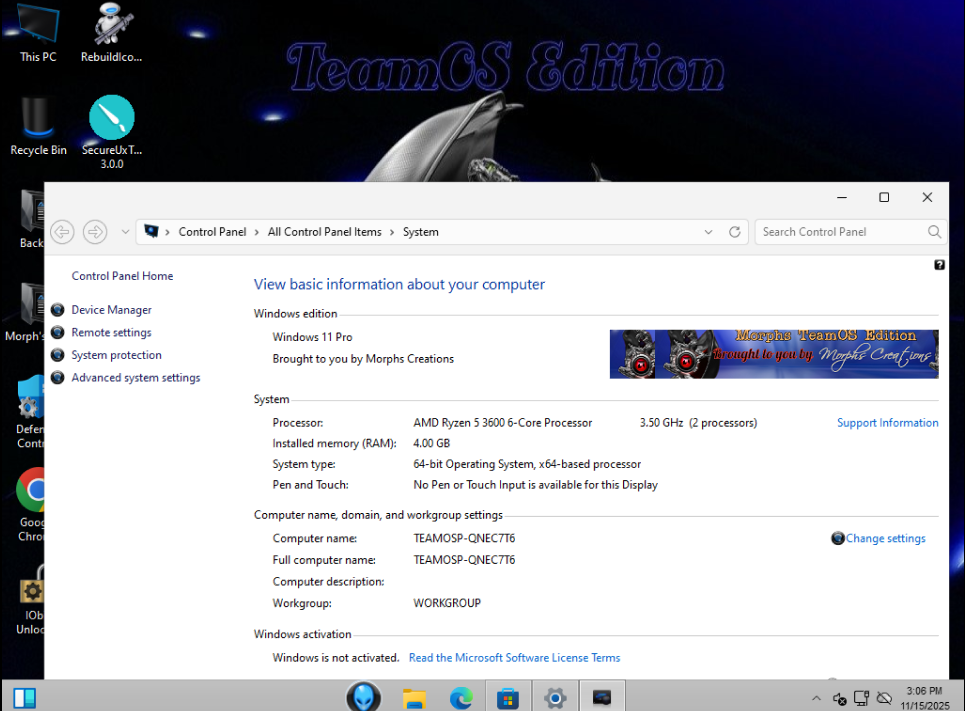Image resolution: width=965 pixels, height=711 pixels.
Task: Click the Alienware start orb on taskbar
Action: (x=364, y=697)
